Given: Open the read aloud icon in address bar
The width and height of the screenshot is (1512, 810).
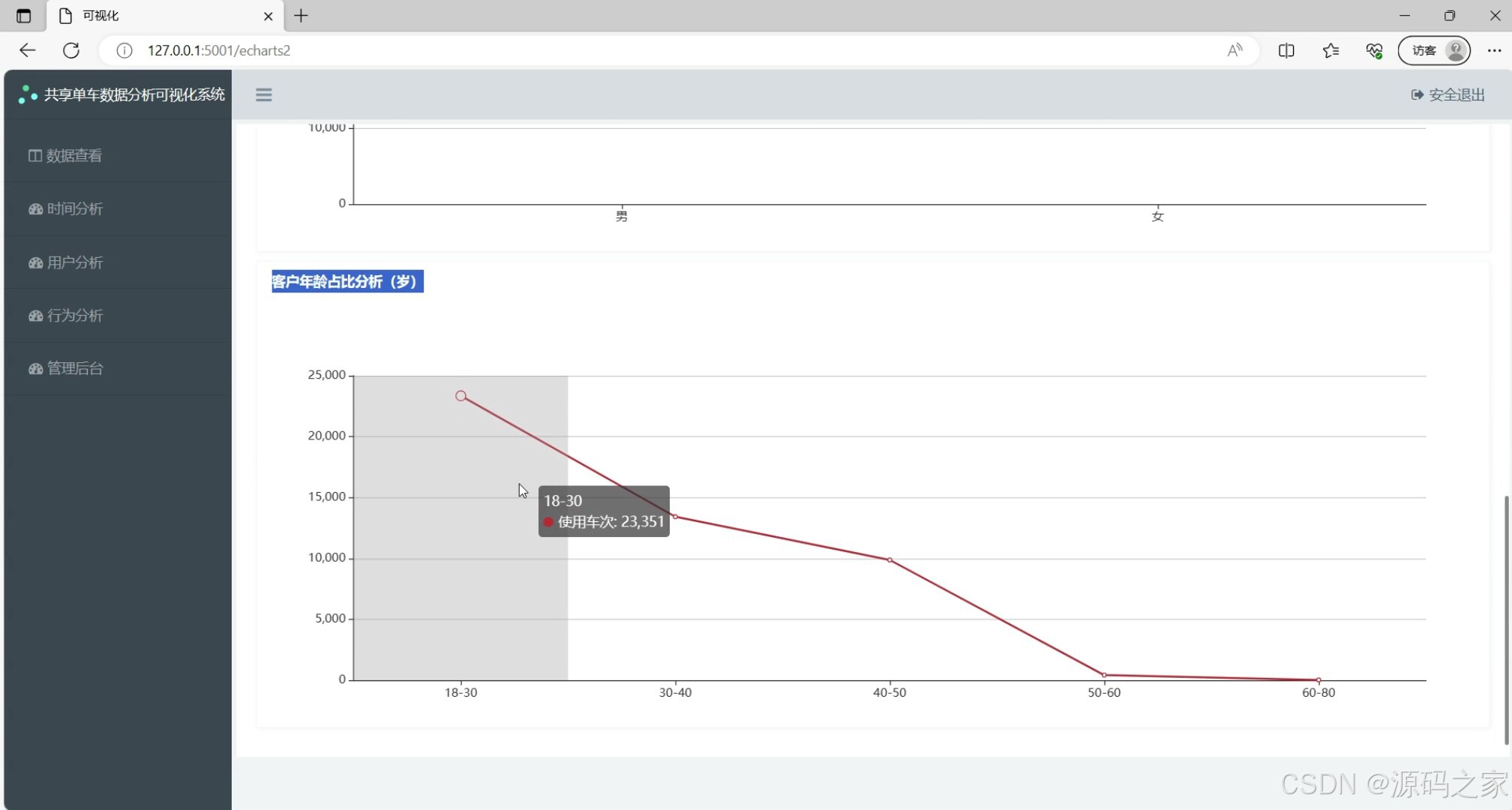Looking at the screenshot, I should click(x=1234, y=50).
